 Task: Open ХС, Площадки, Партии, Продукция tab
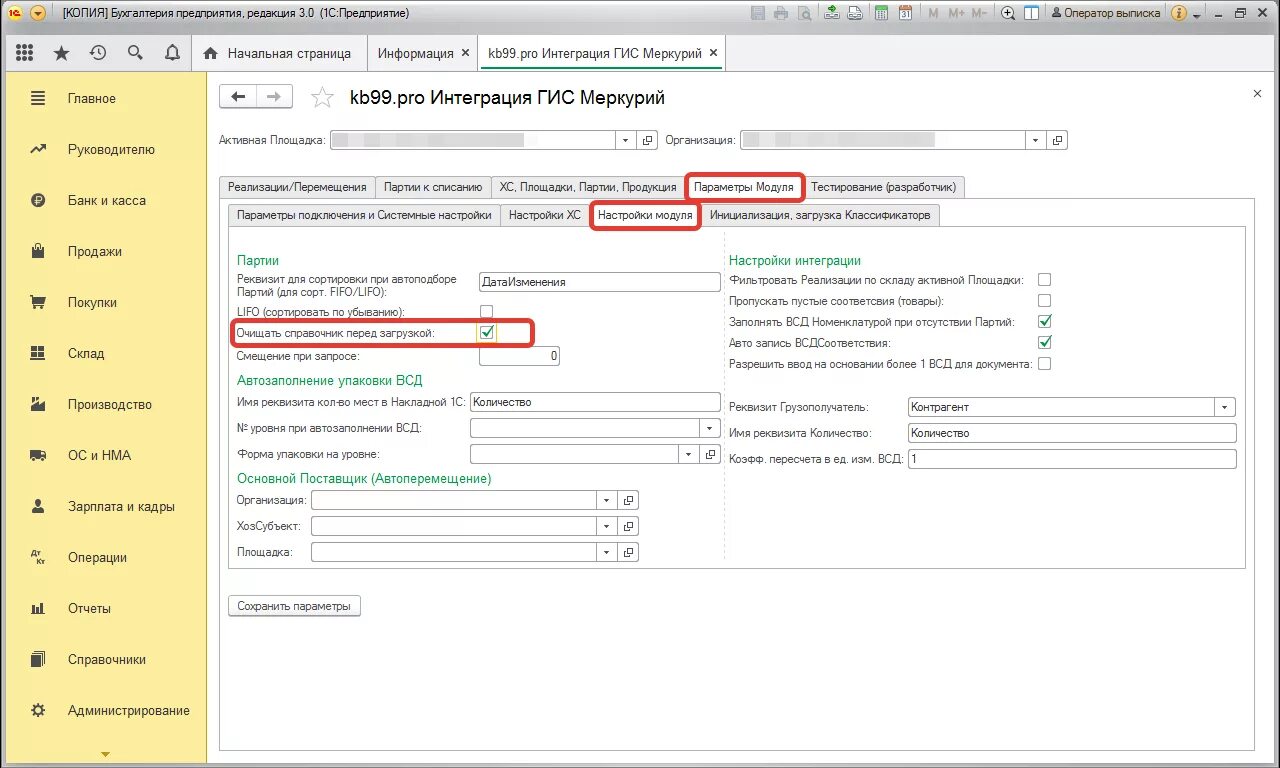coord(588,187)
